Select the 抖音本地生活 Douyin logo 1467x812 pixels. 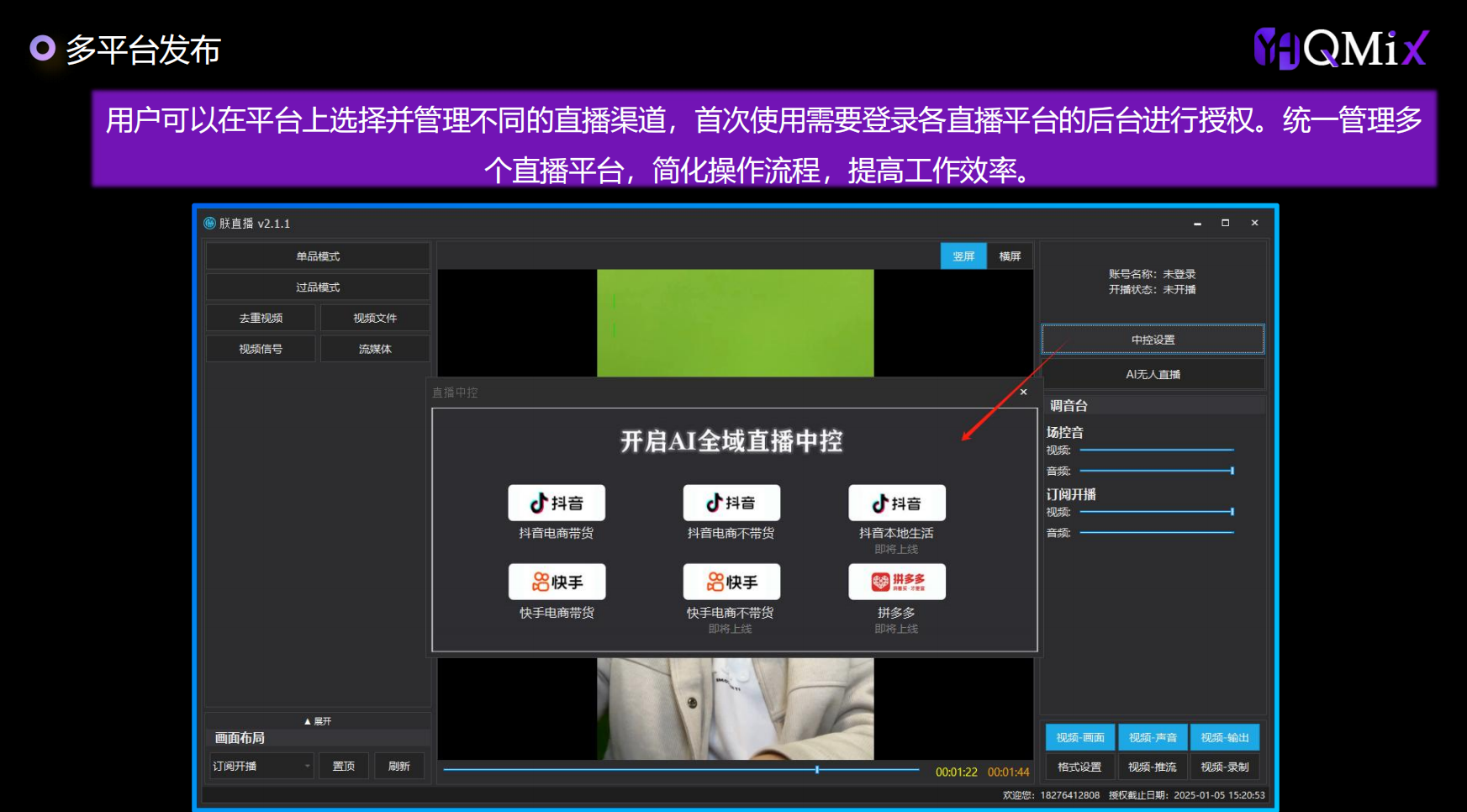tap(897, 503)
